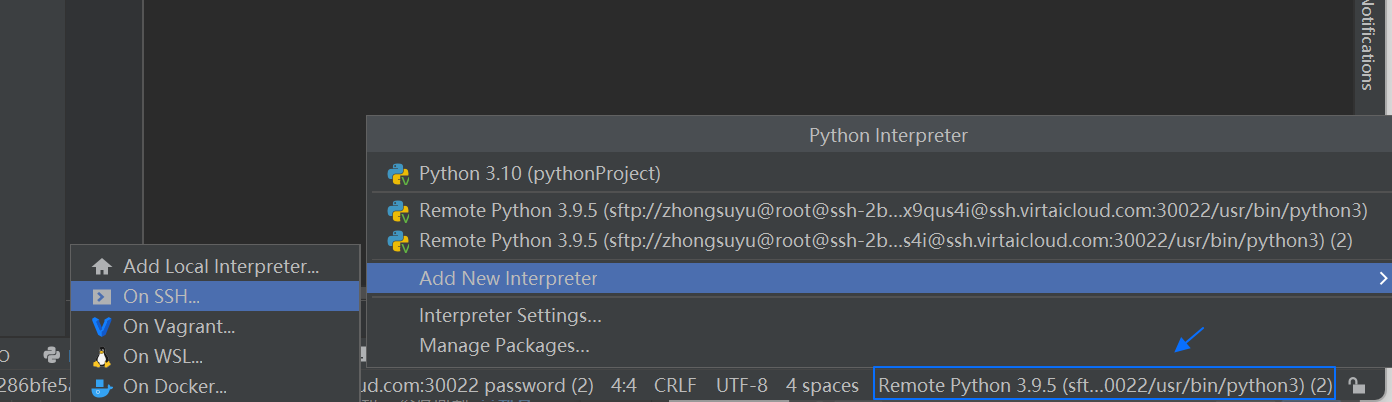Screen dimensions: 1392x402
Task: Click the Vagrant V icon
Action: (x=101, y=327)
